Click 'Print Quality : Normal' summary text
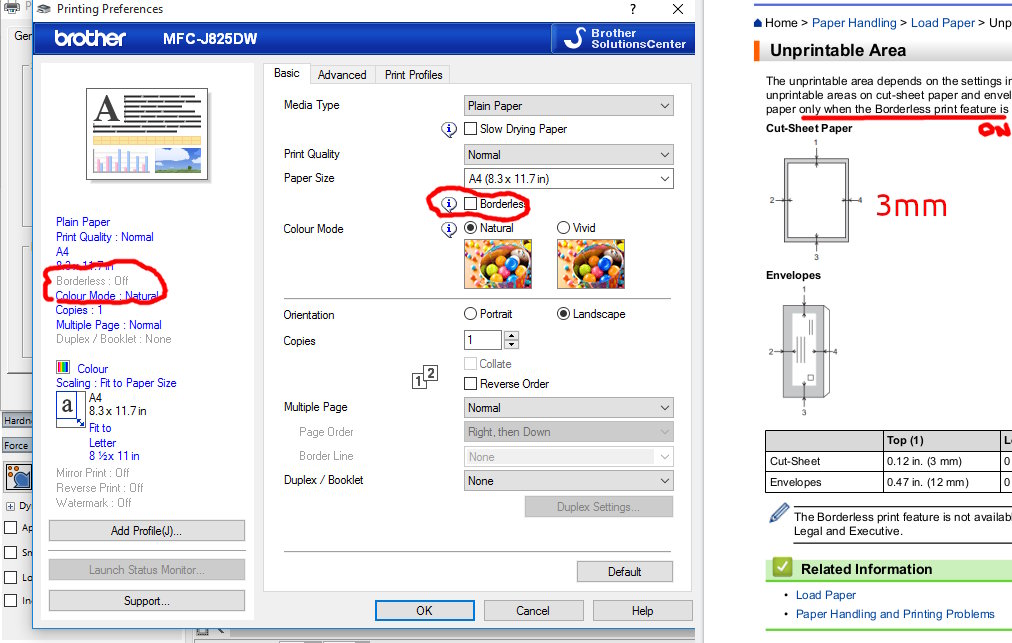Image resolution: width=1012 pixels, height=643 pixels. click(x=105, y=237)
